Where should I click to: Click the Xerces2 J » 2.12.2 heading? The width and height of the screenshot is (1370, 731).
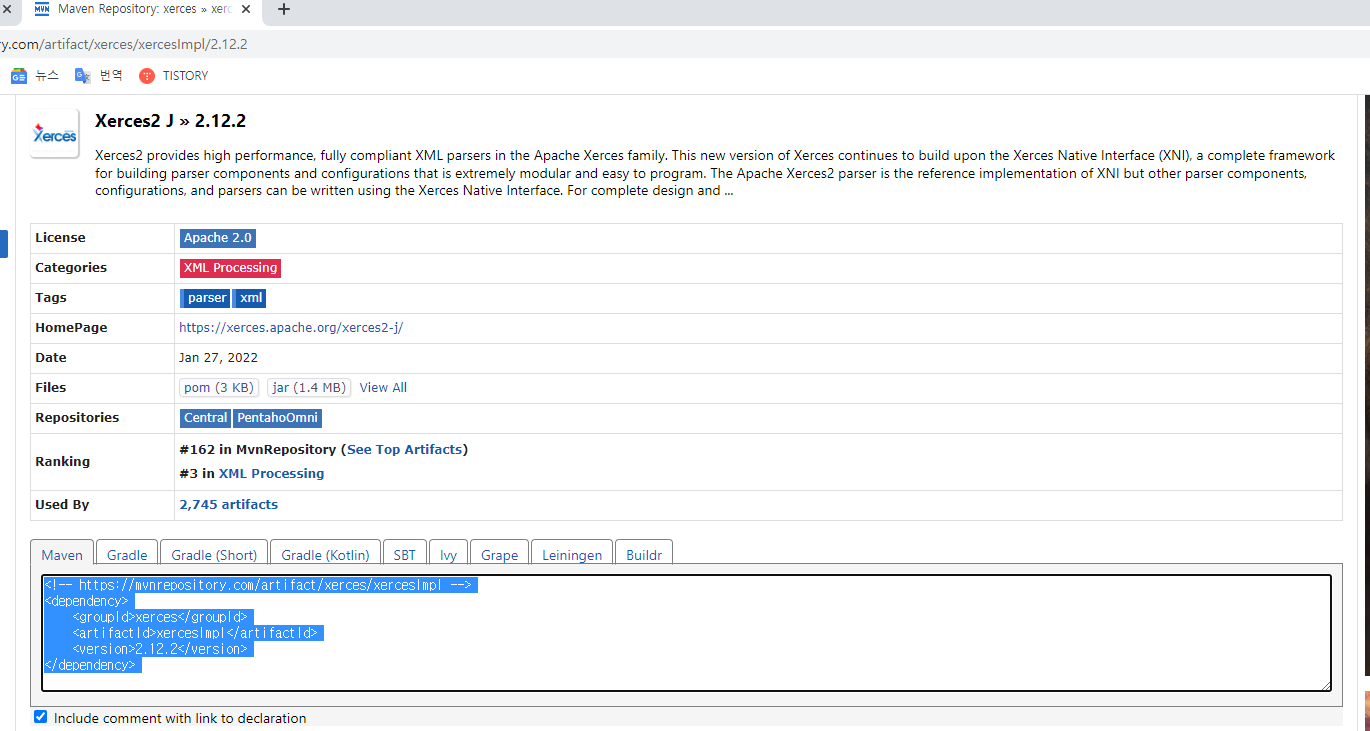170,121
